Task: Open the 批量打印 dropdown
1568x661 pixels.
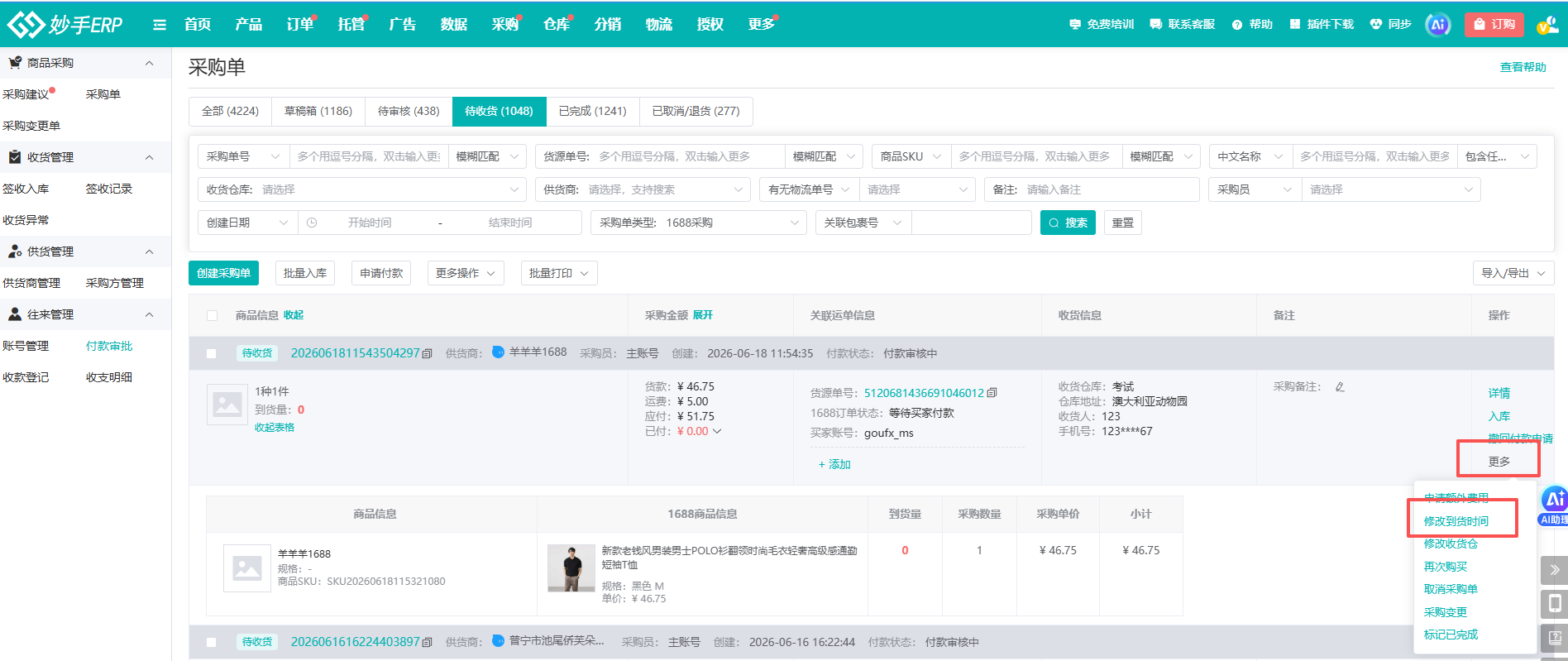Action: pyautogui.click(x=559, y=273)
